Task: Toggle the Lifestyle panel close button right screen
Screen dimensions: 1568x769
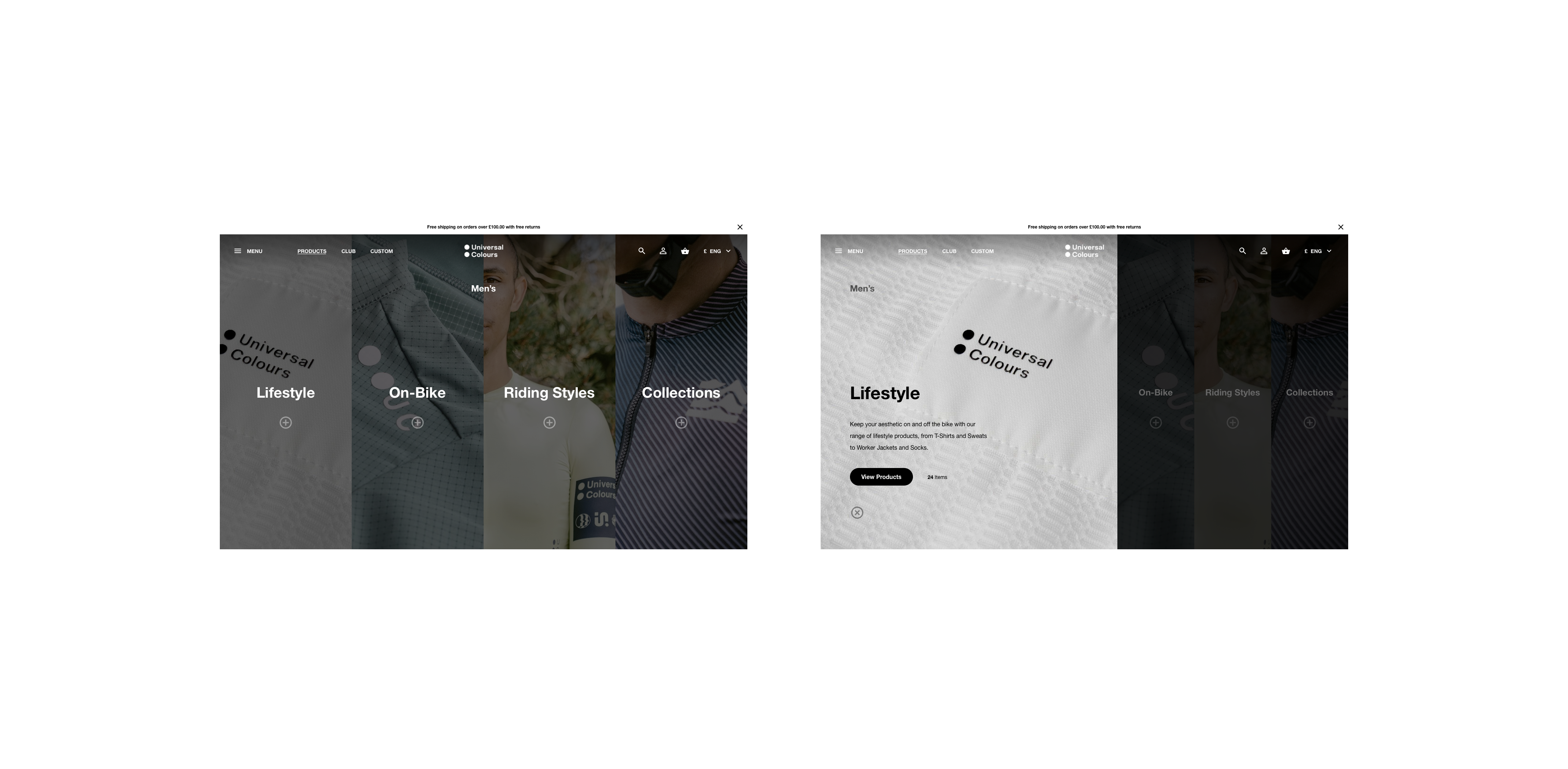Action: [857, 512]
